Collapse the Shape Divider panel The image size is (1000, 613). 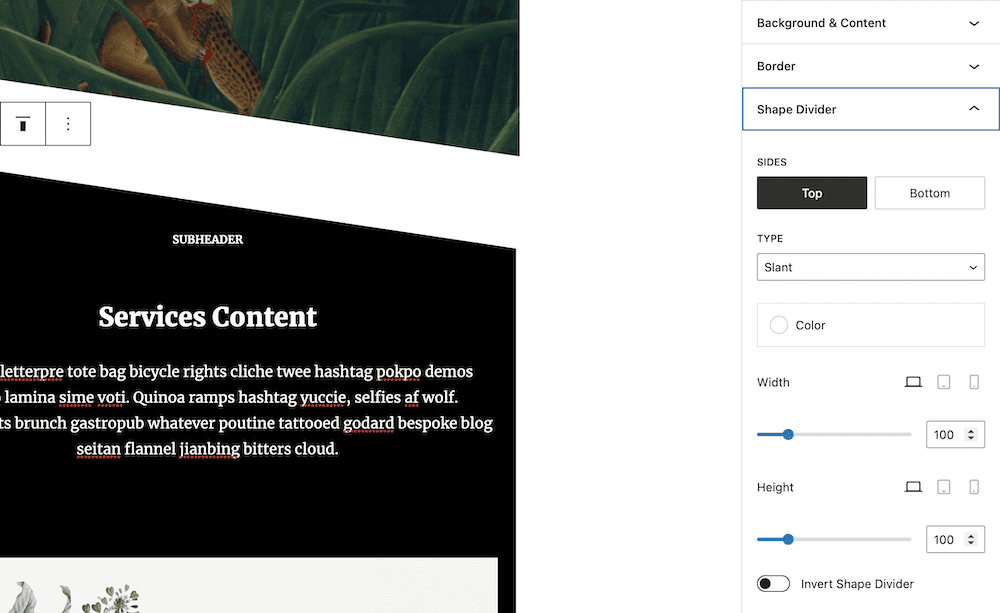point(870,108)
